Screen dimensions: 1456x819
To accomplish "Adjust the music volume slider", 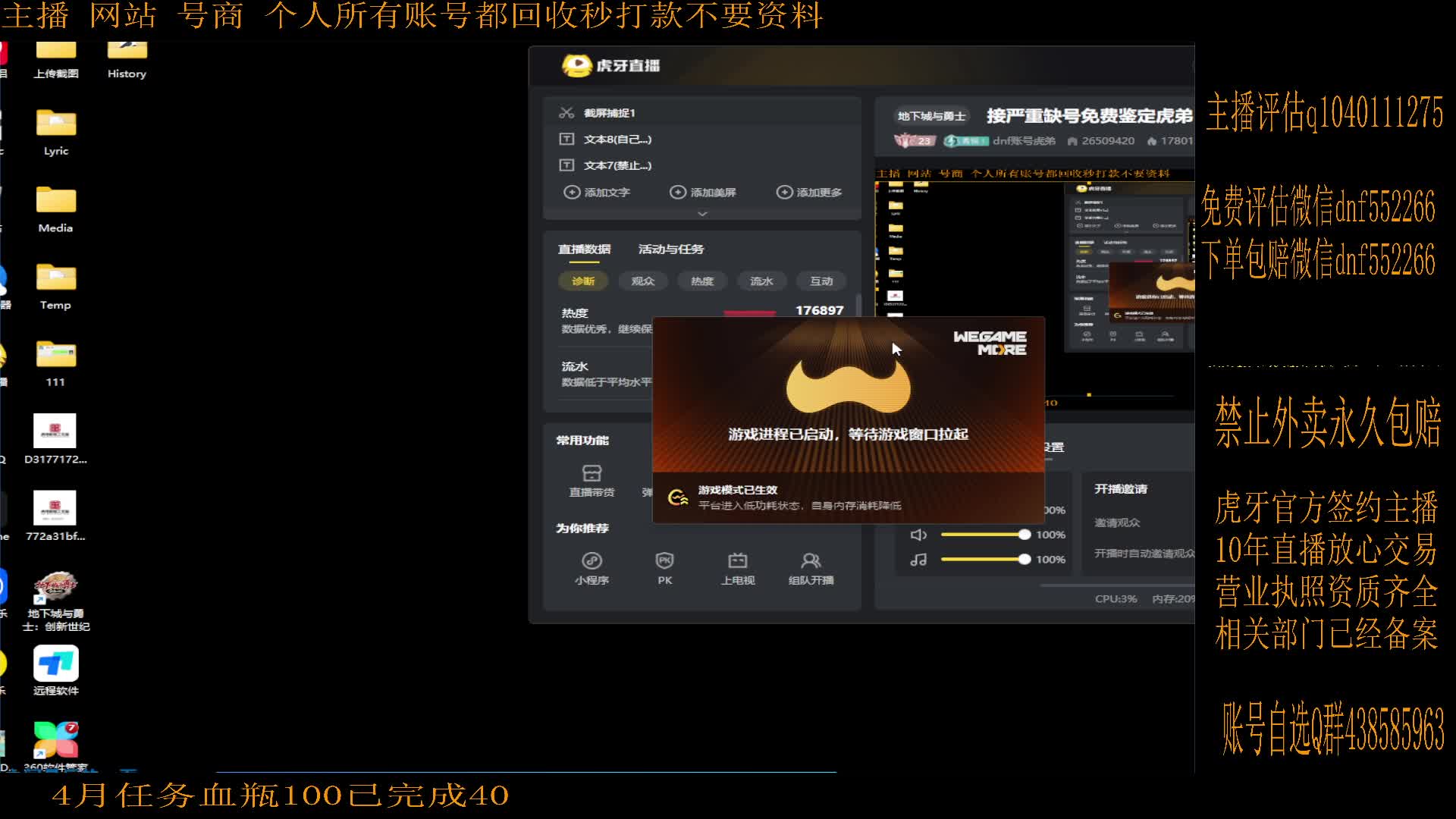I will [985, 560].
